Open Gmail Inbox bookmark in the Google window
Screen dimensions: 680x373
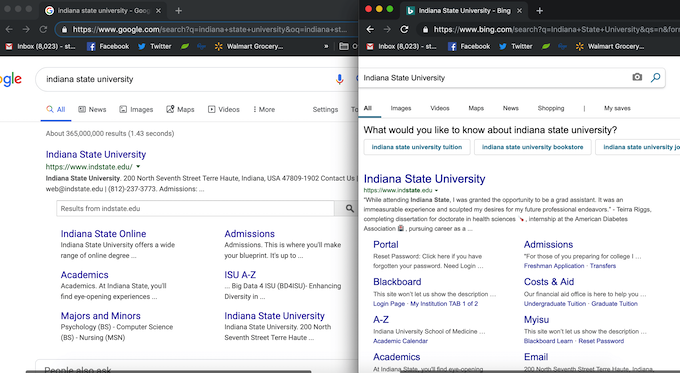click(x=40, y=46)
